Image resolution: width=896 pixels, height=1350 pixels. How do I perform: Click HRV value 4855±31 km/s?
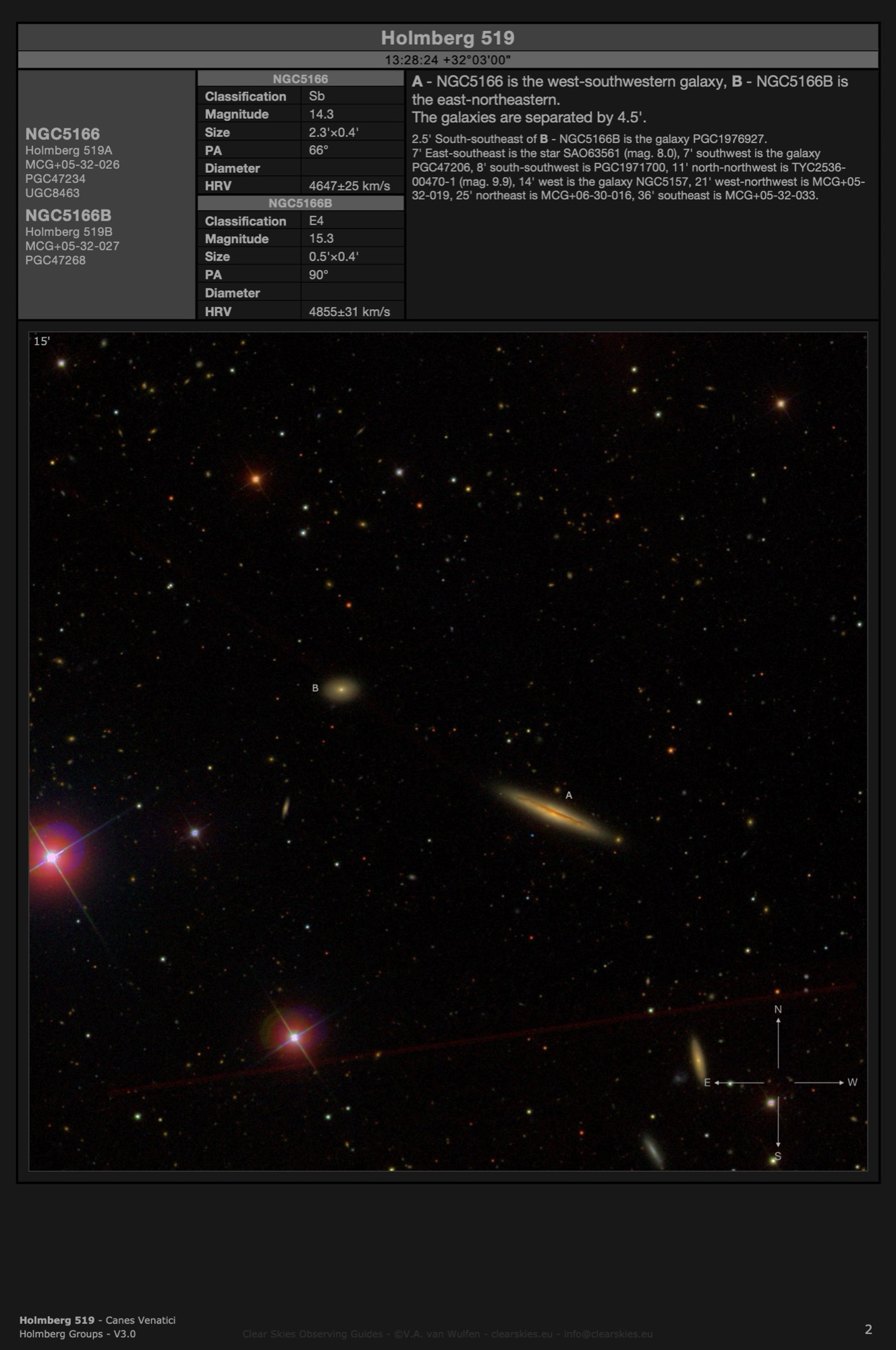[x=349, y=312]
